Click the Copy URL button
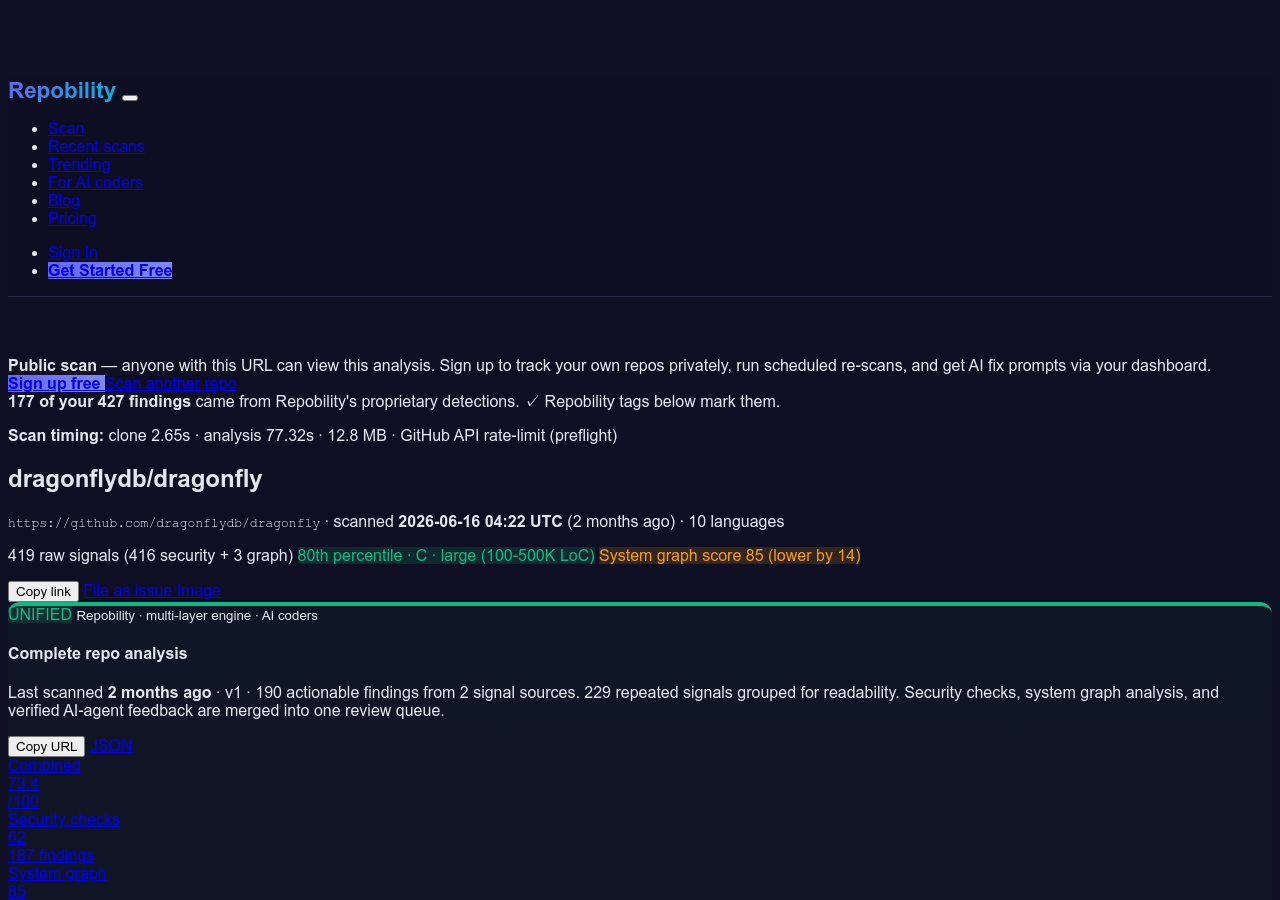This screenshot has height=900, width=1280. tap(46, 746)
